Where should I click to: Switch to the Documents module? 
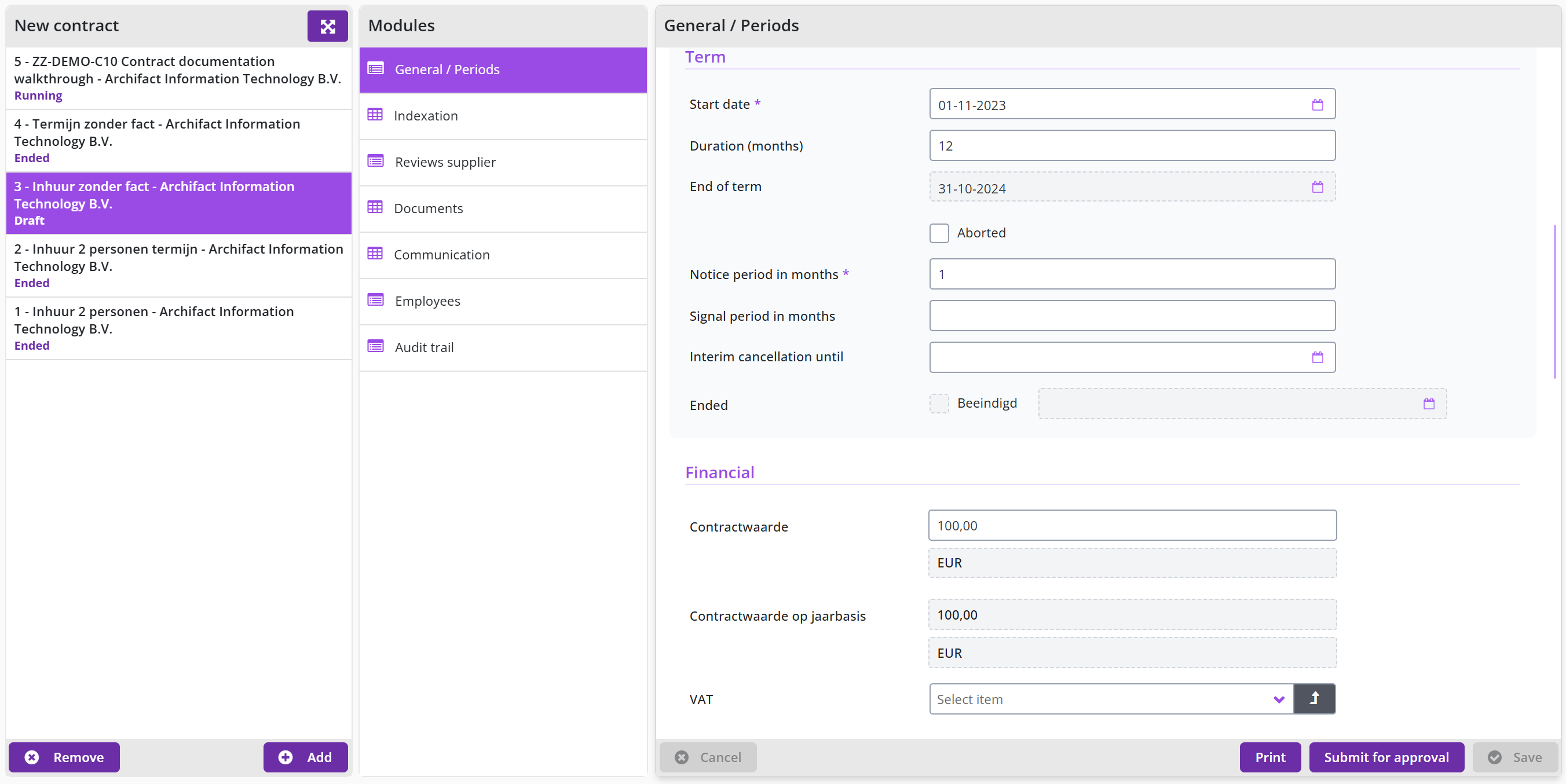click(x=503, y=208)
